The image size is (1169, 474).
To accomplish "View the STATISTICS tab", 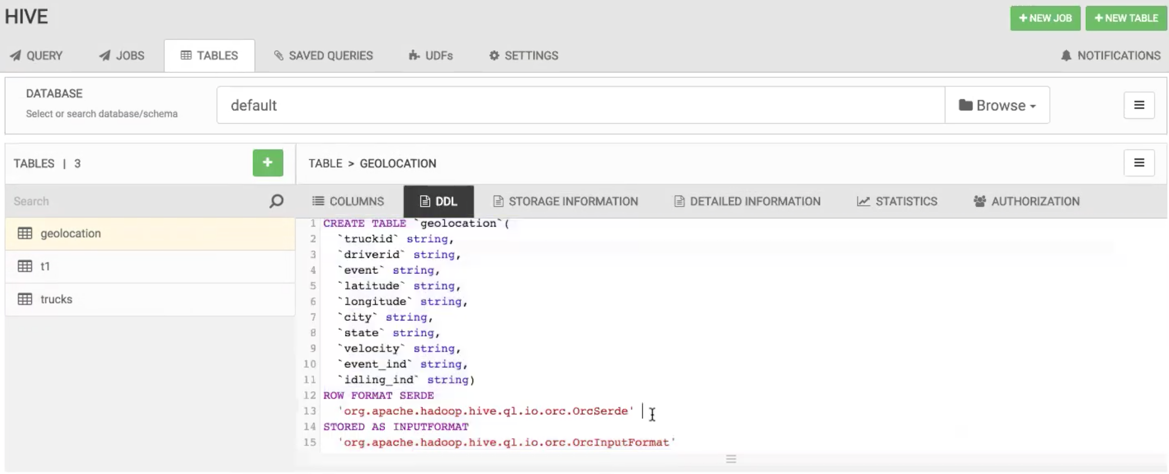I will (x=897, y=201).
